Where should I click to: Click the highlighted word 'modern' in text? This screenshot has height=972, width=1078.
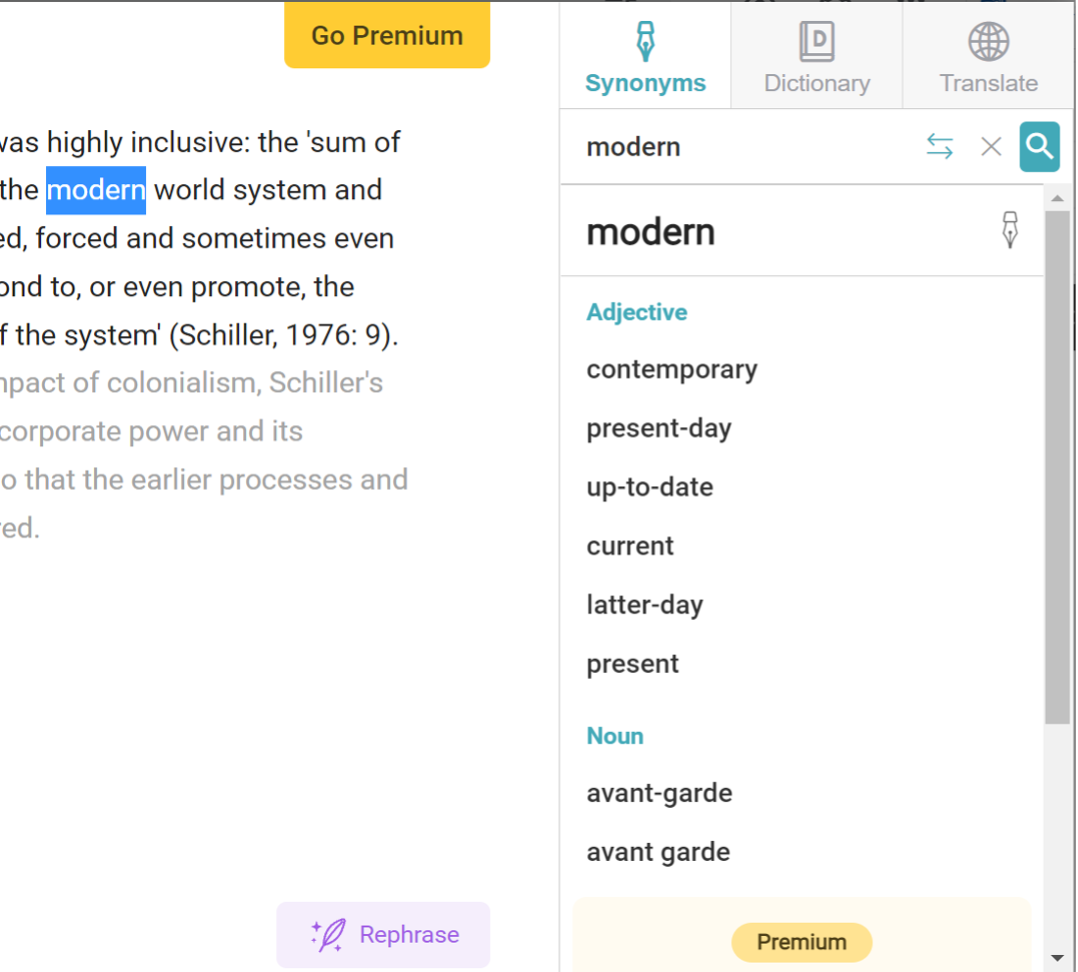pos(96,190)
